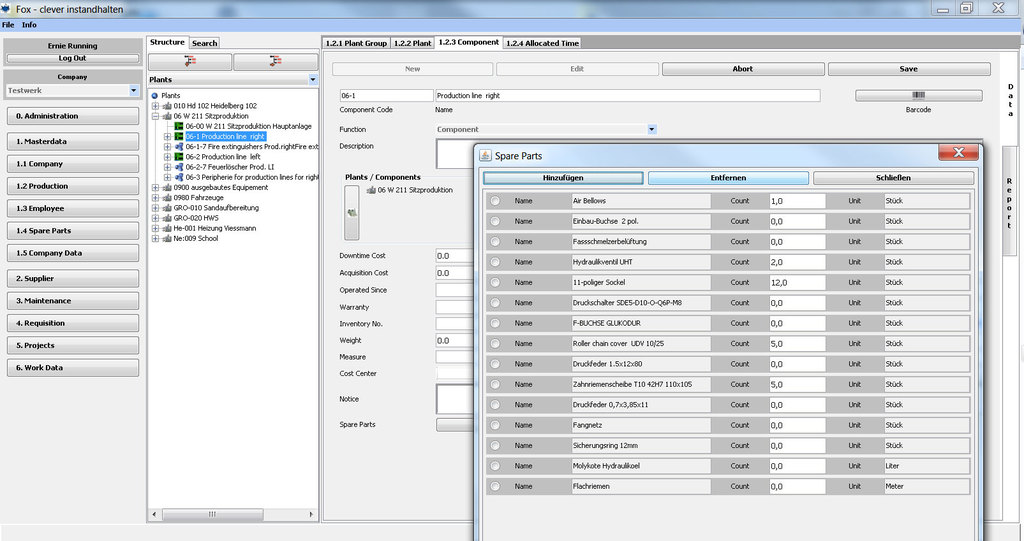Open the Company dropdown showing Testwerk

pos(134,91)
